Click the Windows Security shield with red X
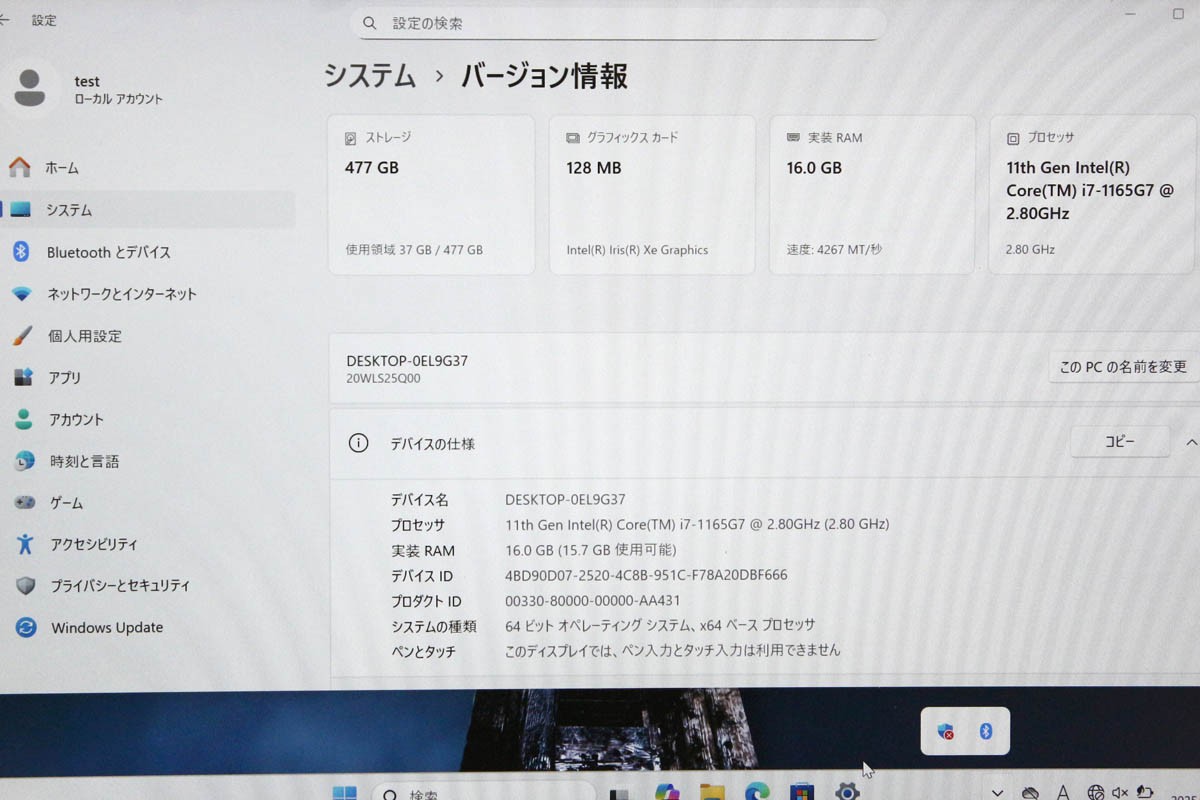This screenshot has width=1200, height=800. click(x=944, y=731)
